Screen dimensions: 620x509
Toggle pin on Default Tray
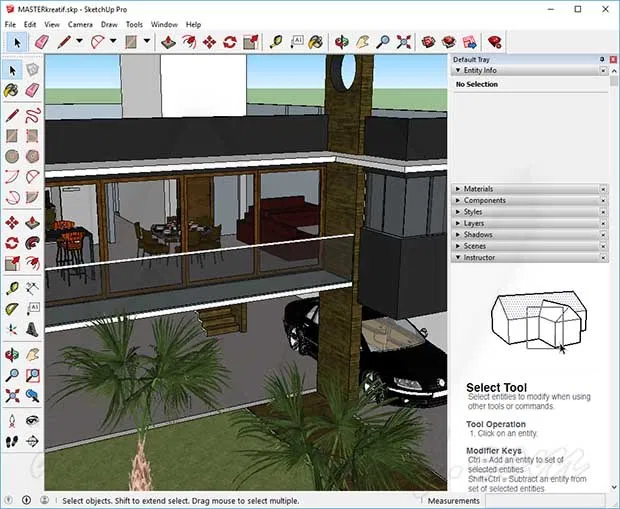click(602, 59)
